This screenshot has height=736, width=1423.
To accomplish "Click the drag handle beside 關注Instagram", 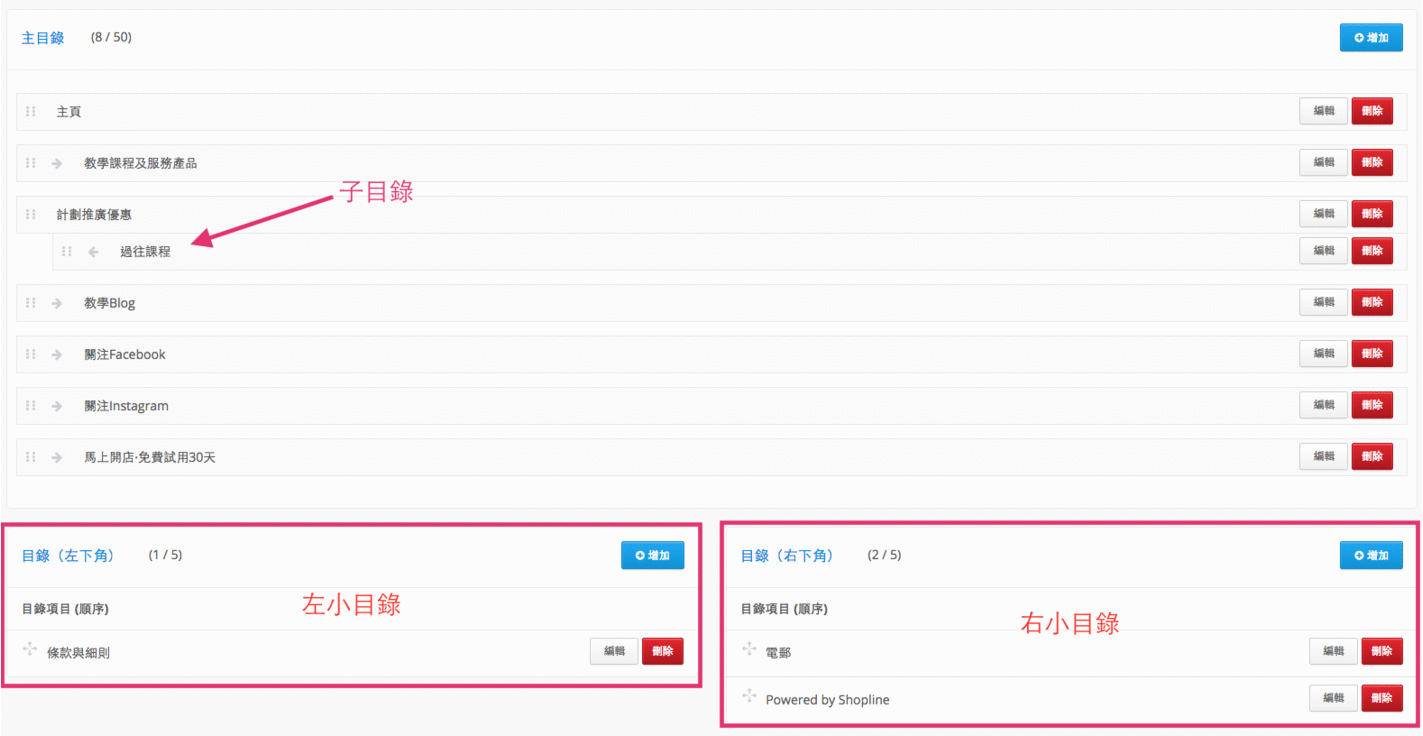I will 31,406.
